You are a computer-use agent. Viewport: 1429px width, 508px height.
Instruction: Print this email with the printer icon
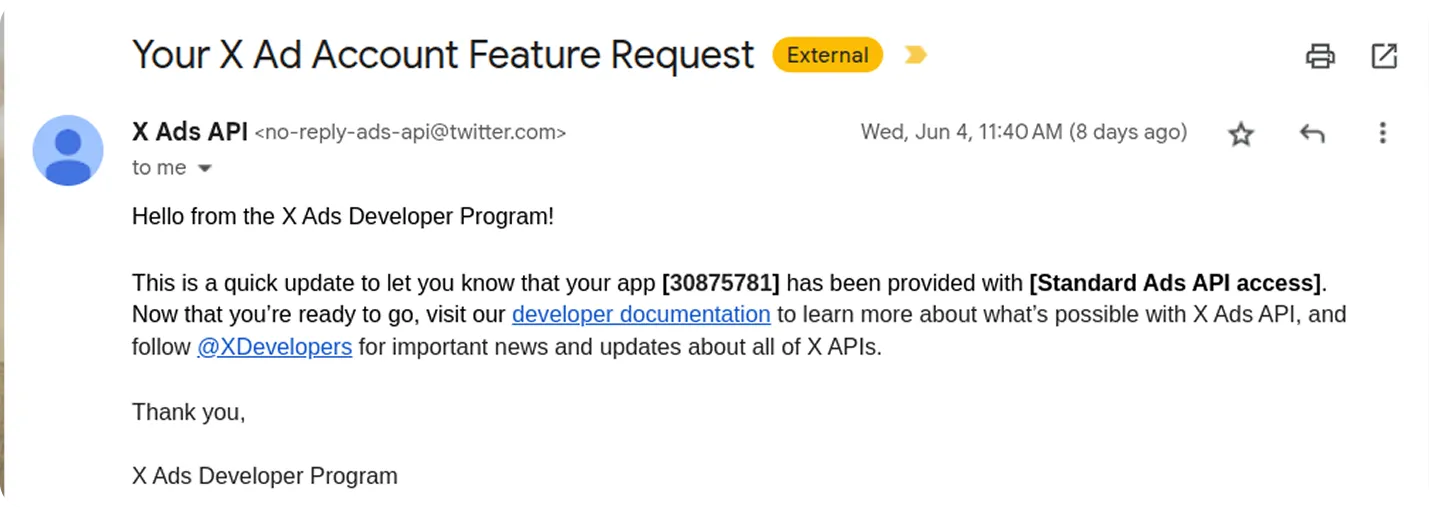click(1320, 56)
